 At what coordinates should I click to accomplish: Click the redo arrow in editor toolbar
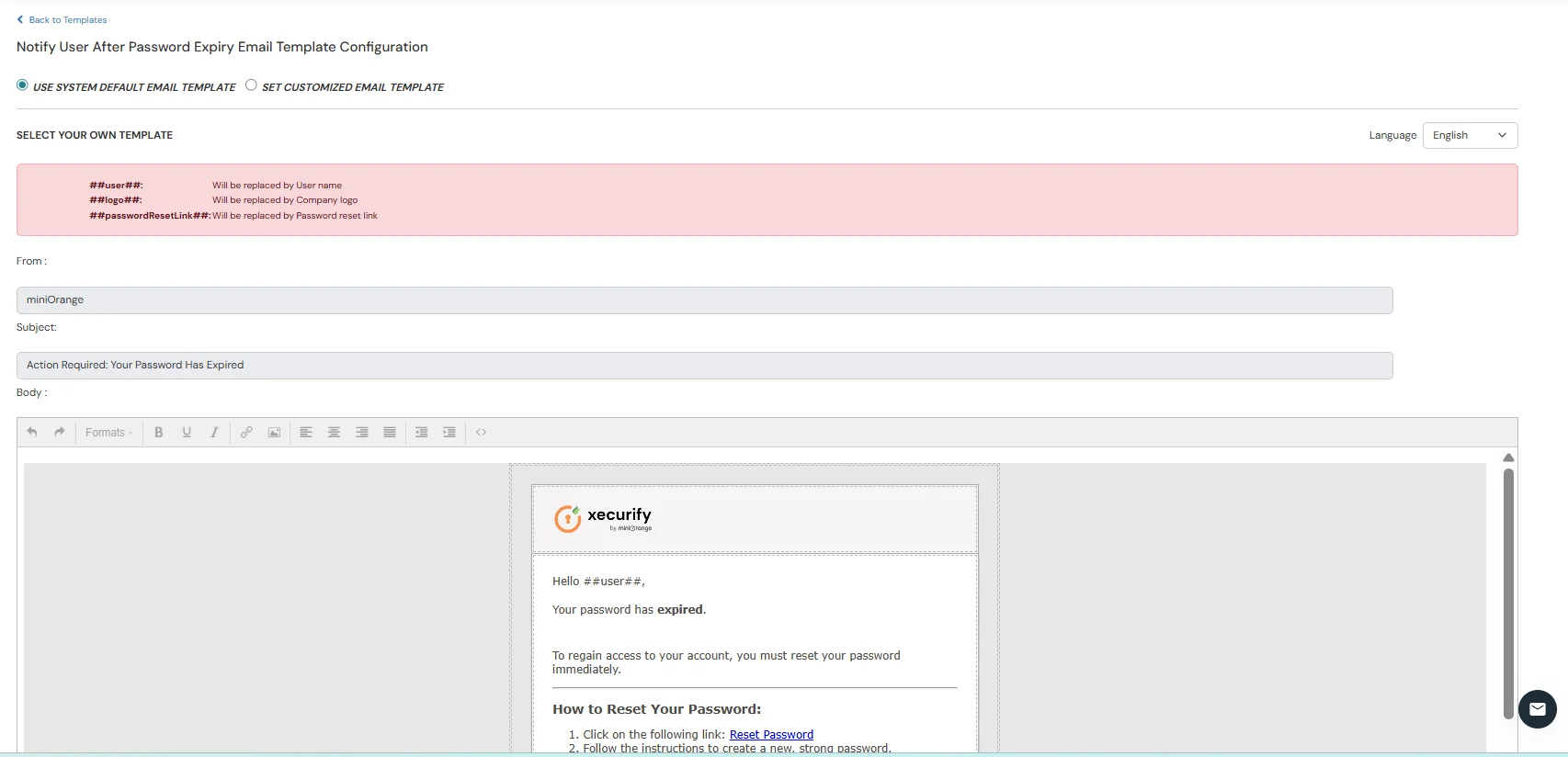(x=60, y=432)
